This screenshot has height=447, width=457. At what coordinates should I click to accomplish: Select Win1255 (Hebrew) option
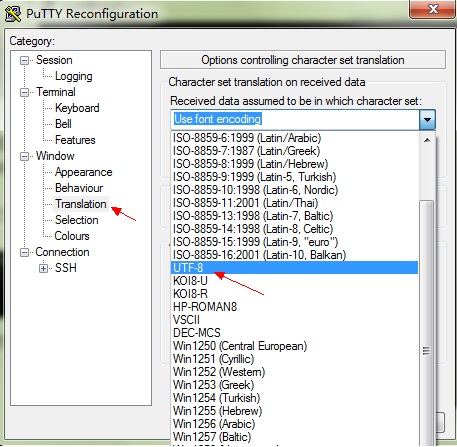point(294,411)
